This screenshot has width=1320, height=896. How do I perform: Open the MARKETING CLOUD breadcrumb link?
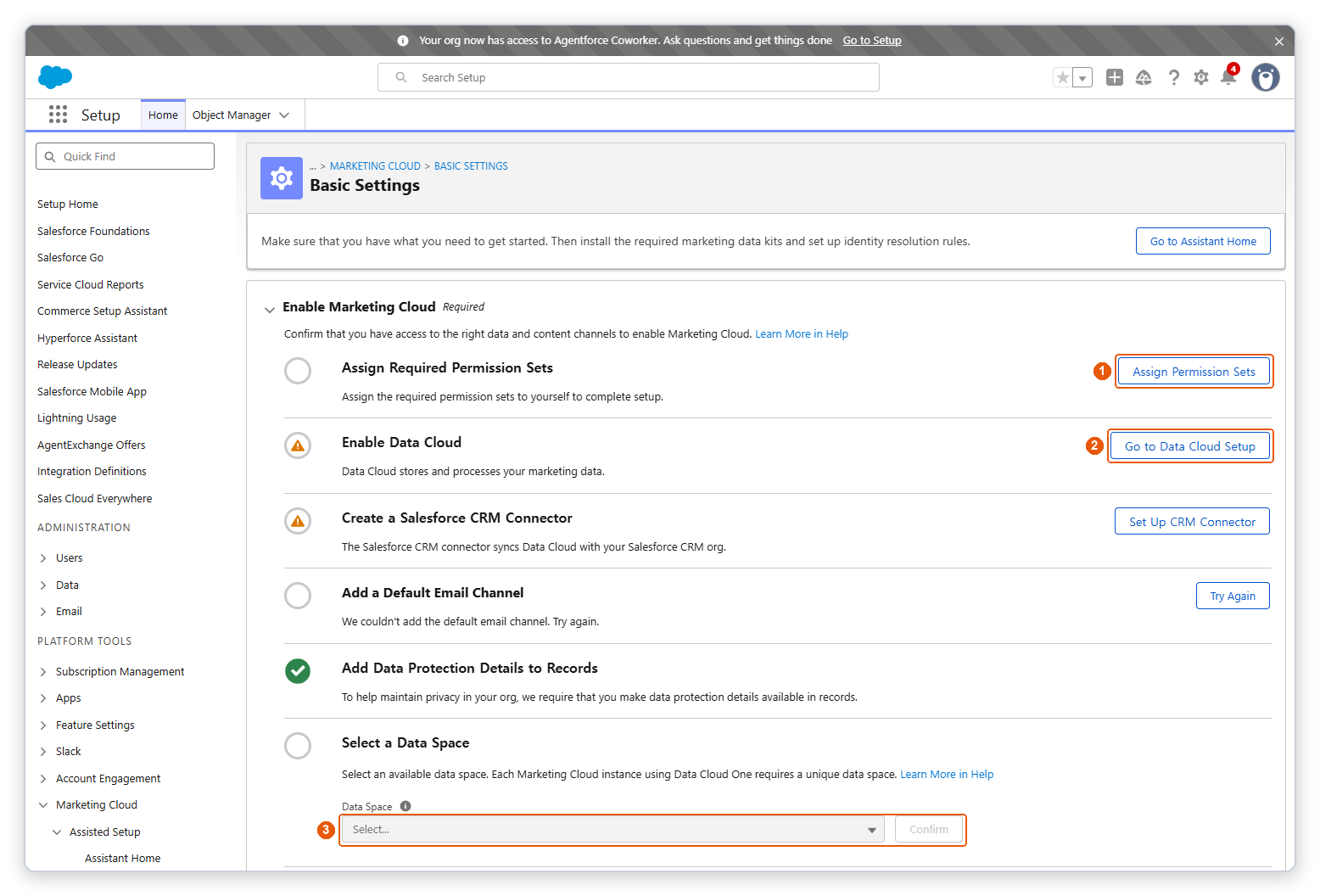[375, 166]
